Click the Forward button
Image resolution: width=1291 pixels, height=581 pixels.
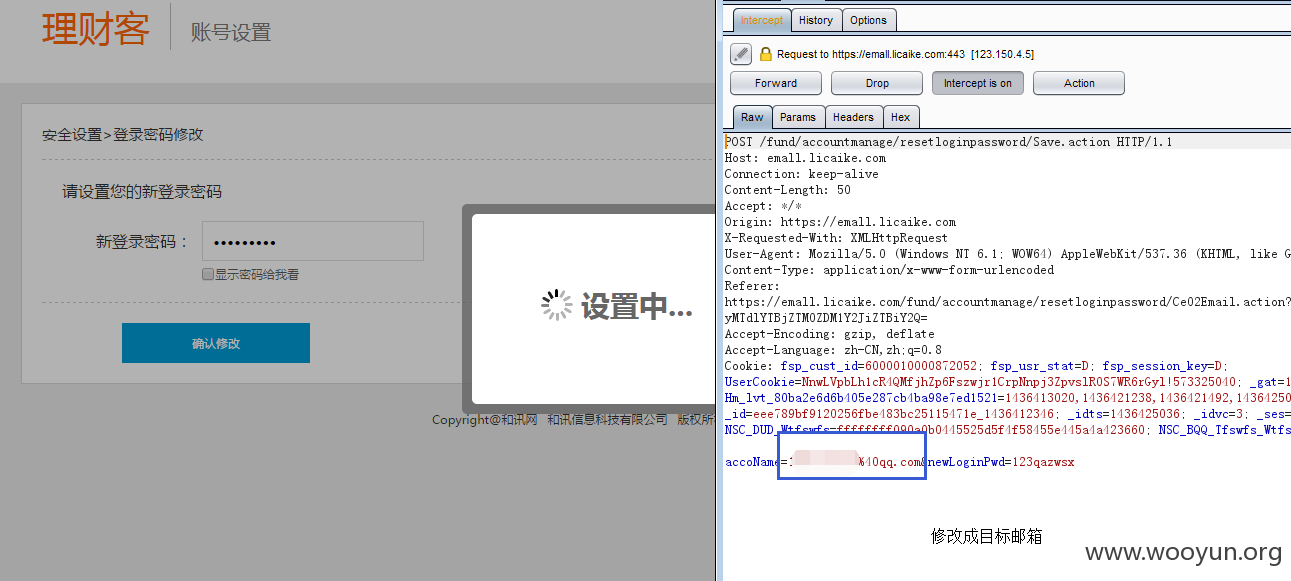776,83
